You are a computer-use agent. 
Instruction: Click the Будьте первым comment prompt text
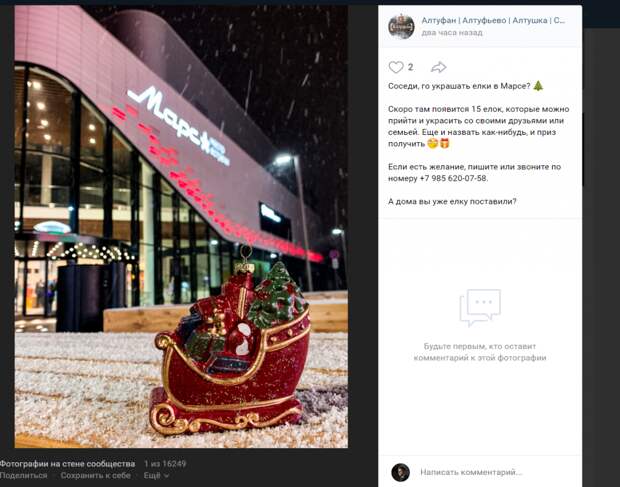click(x=480, y=352)
